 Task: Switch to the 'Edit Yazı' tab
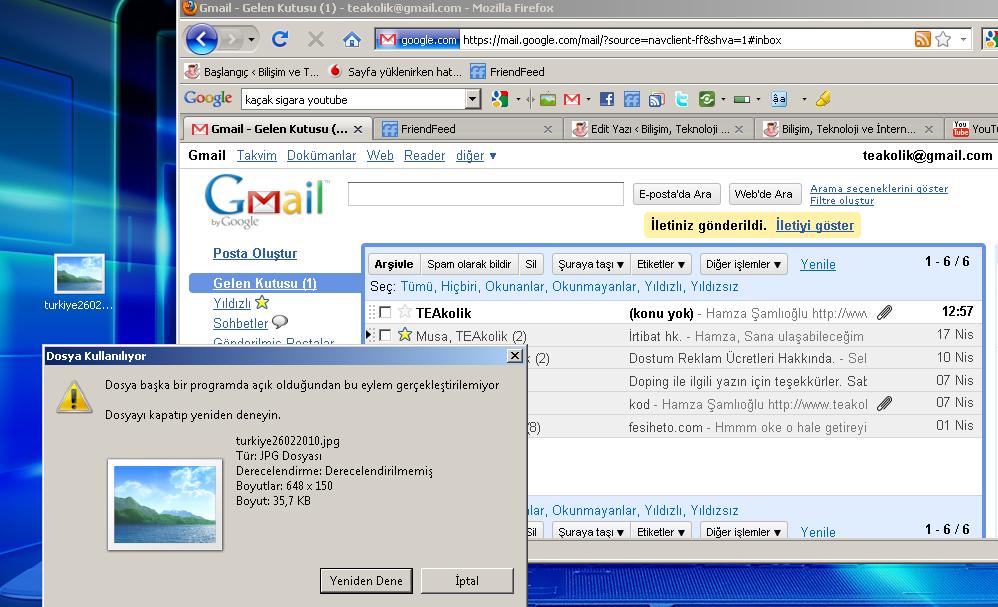658,129
